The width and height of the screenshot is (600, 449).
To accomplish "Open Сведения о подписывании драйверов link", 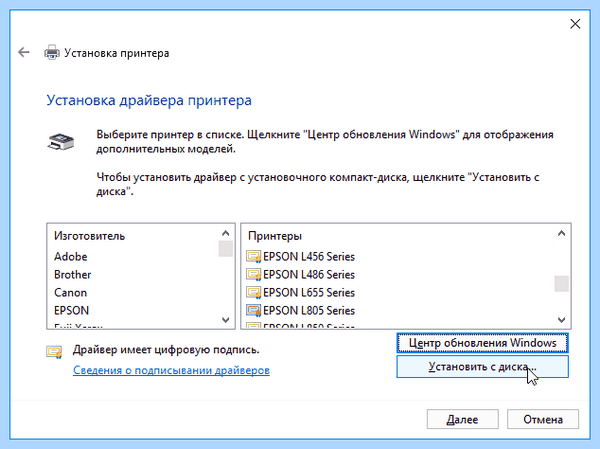I will pyautogui.click(x=171, y=370).
